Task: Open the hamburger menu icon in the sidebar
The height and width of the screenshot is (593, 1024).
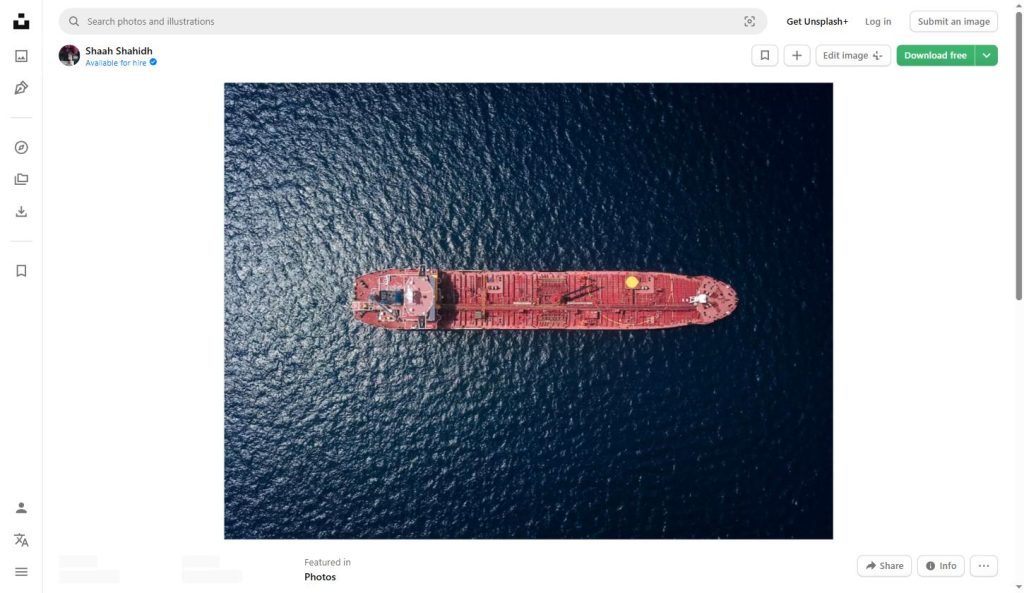Action: click(x=21, y=572)
